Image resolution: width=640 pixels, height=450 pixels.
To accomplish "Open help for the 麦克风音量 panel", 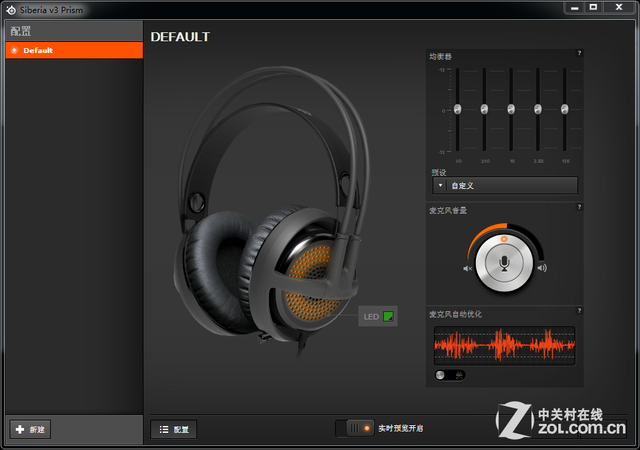I will (x=579, y=207).
